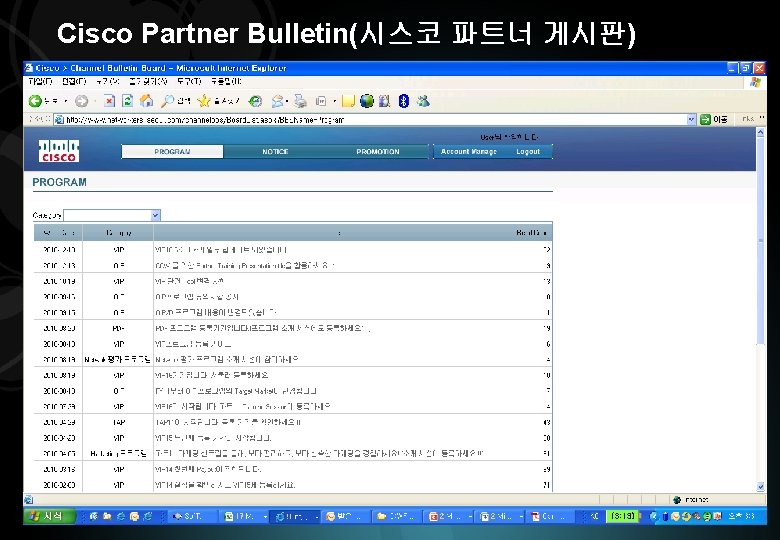780x540 pixels.
Task: Click the blue Bluetooth toolbar icon
Action: point(404,101)
